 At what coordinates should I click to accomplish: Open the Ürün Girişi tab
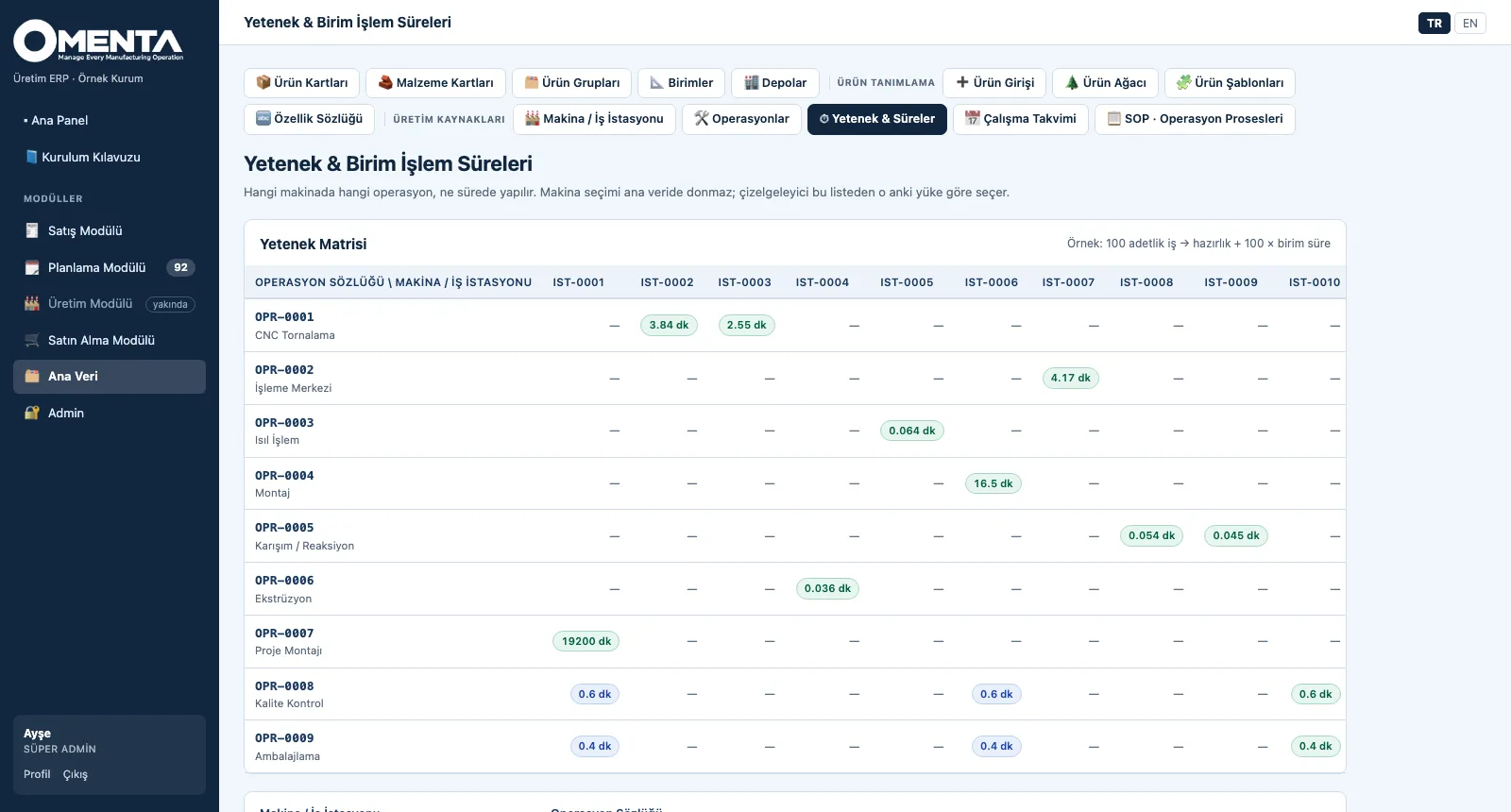(x=995, y=83)
